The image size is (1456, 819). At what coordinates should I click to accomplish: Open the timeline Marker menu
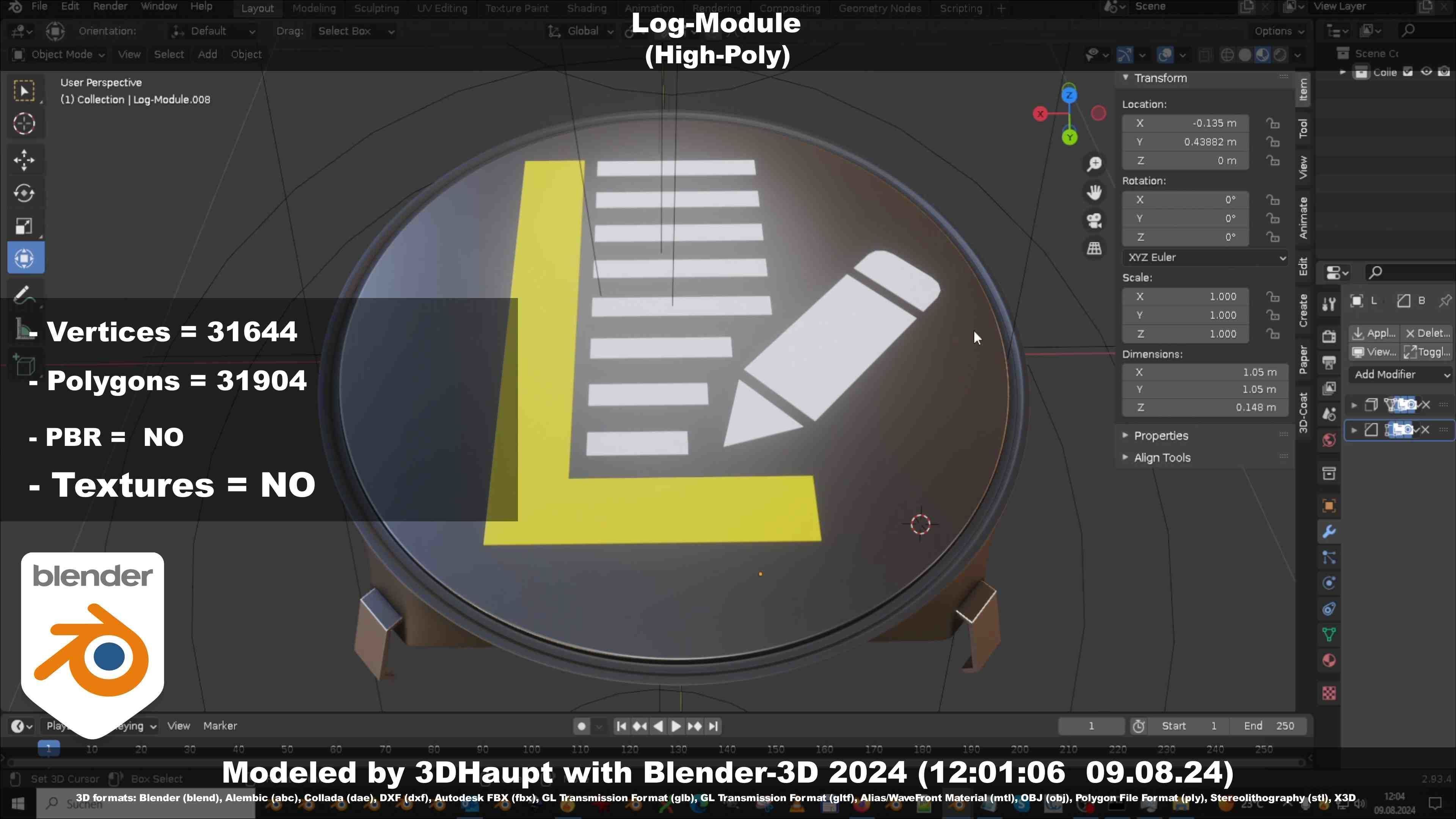[220, 726]
